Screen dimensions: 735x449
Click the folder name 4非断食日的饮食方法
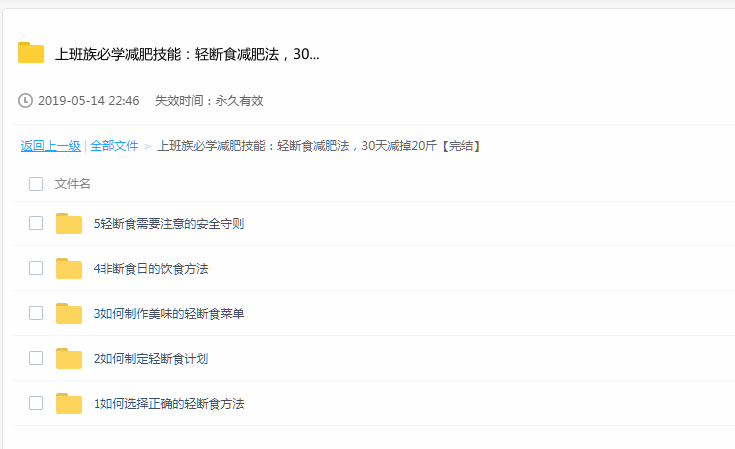tap(151, 269)
